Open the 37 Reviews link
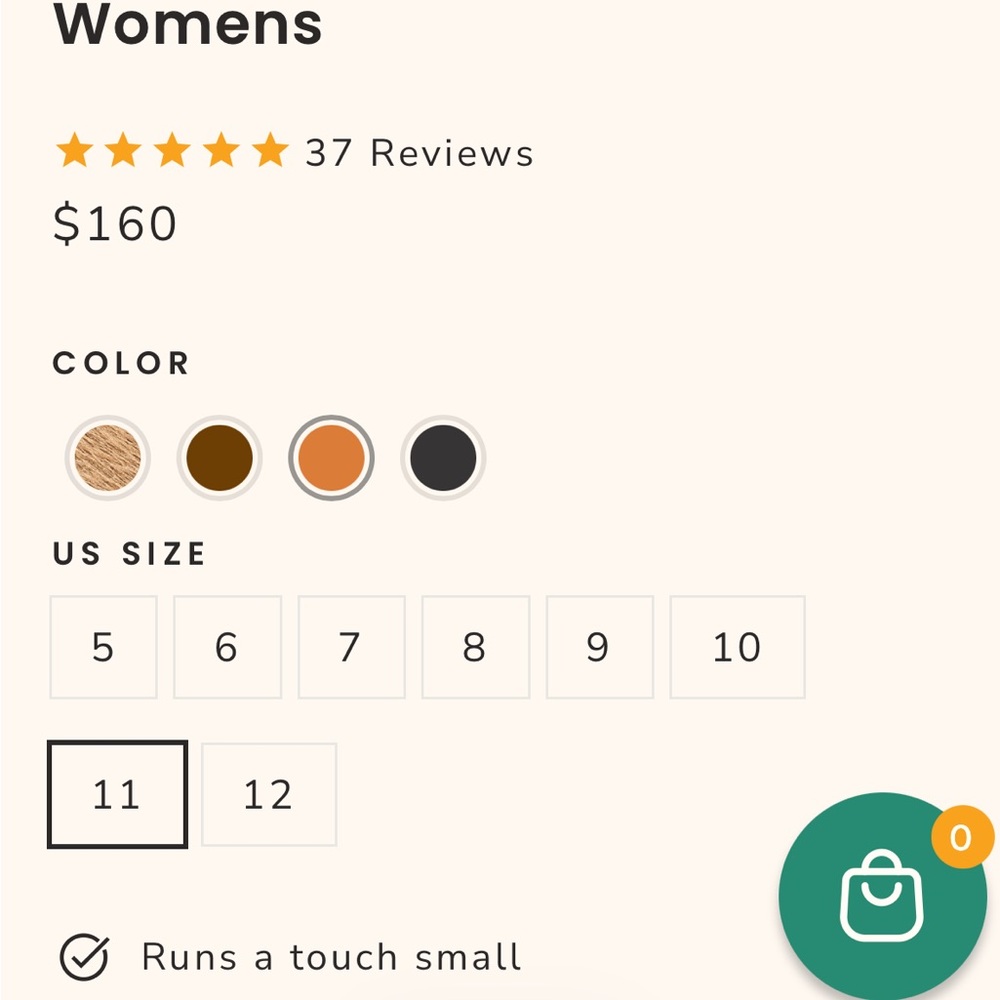1000x1000 pixels. (420, 153)
